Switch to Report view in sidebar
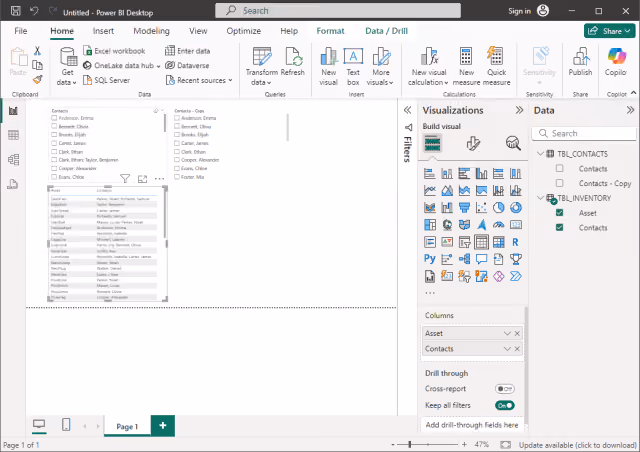640x452 pixels. (13, 111)
